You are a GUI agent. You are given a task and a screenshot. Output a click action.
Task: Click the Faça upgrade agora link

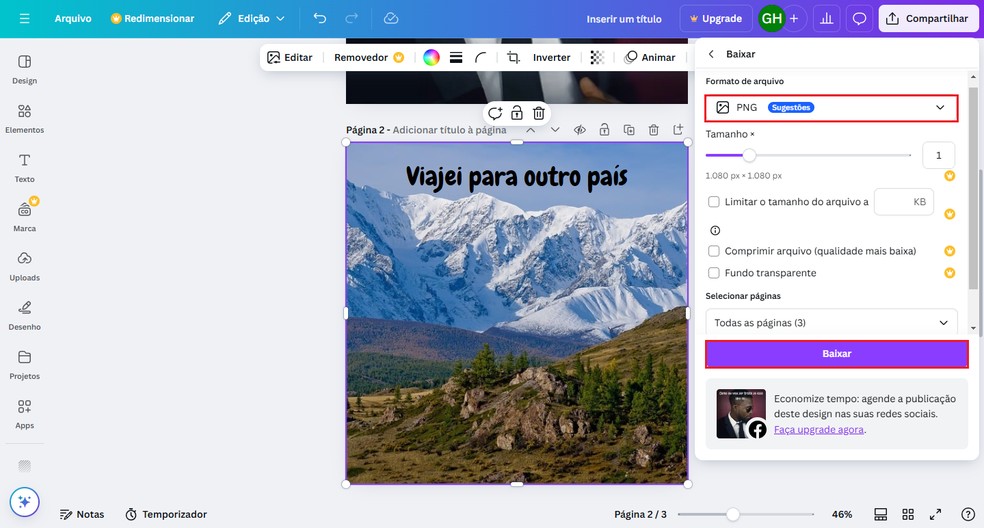point(818,429)
